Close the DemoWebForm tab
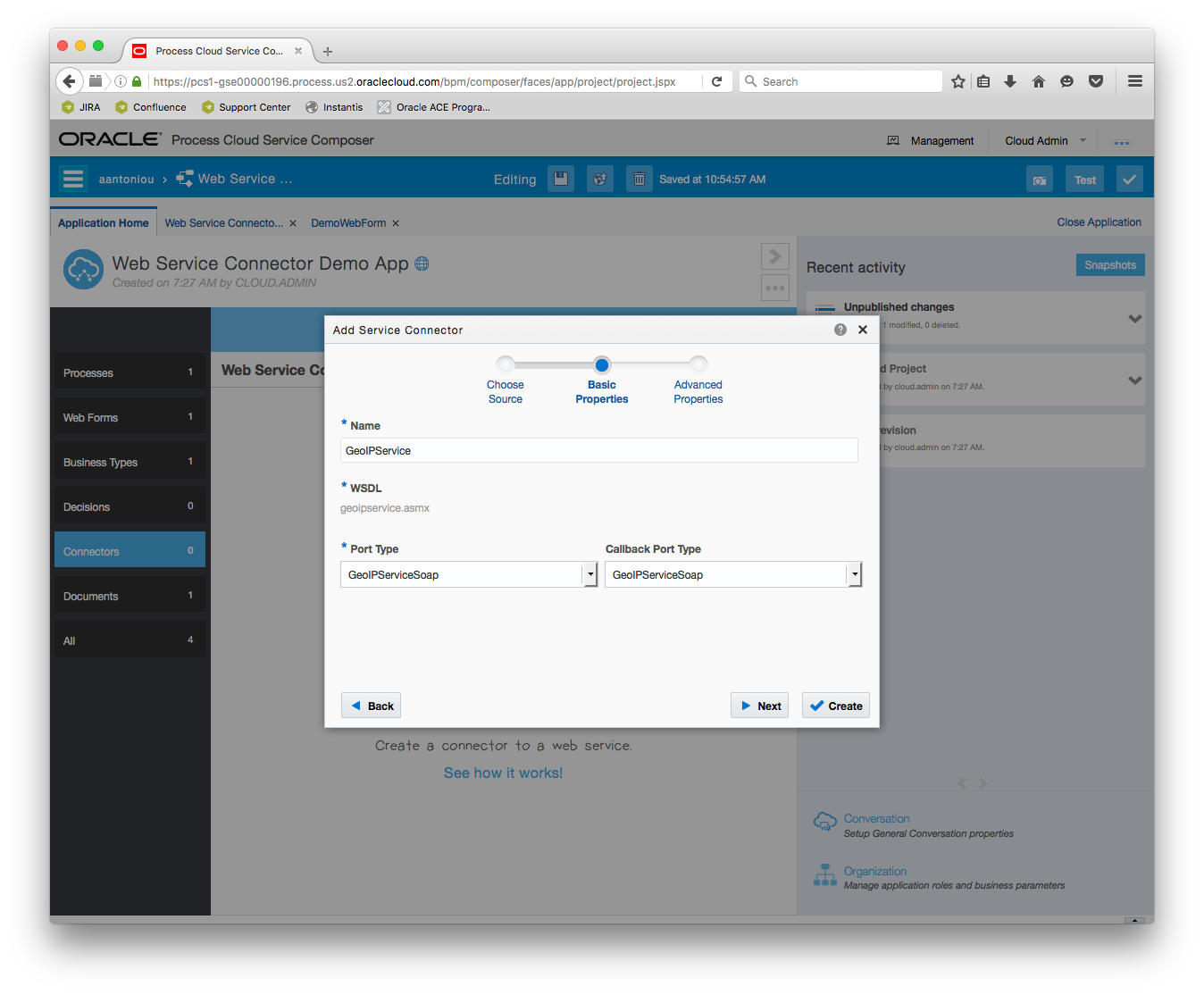 pyautogui.click(x=396, y=223)
